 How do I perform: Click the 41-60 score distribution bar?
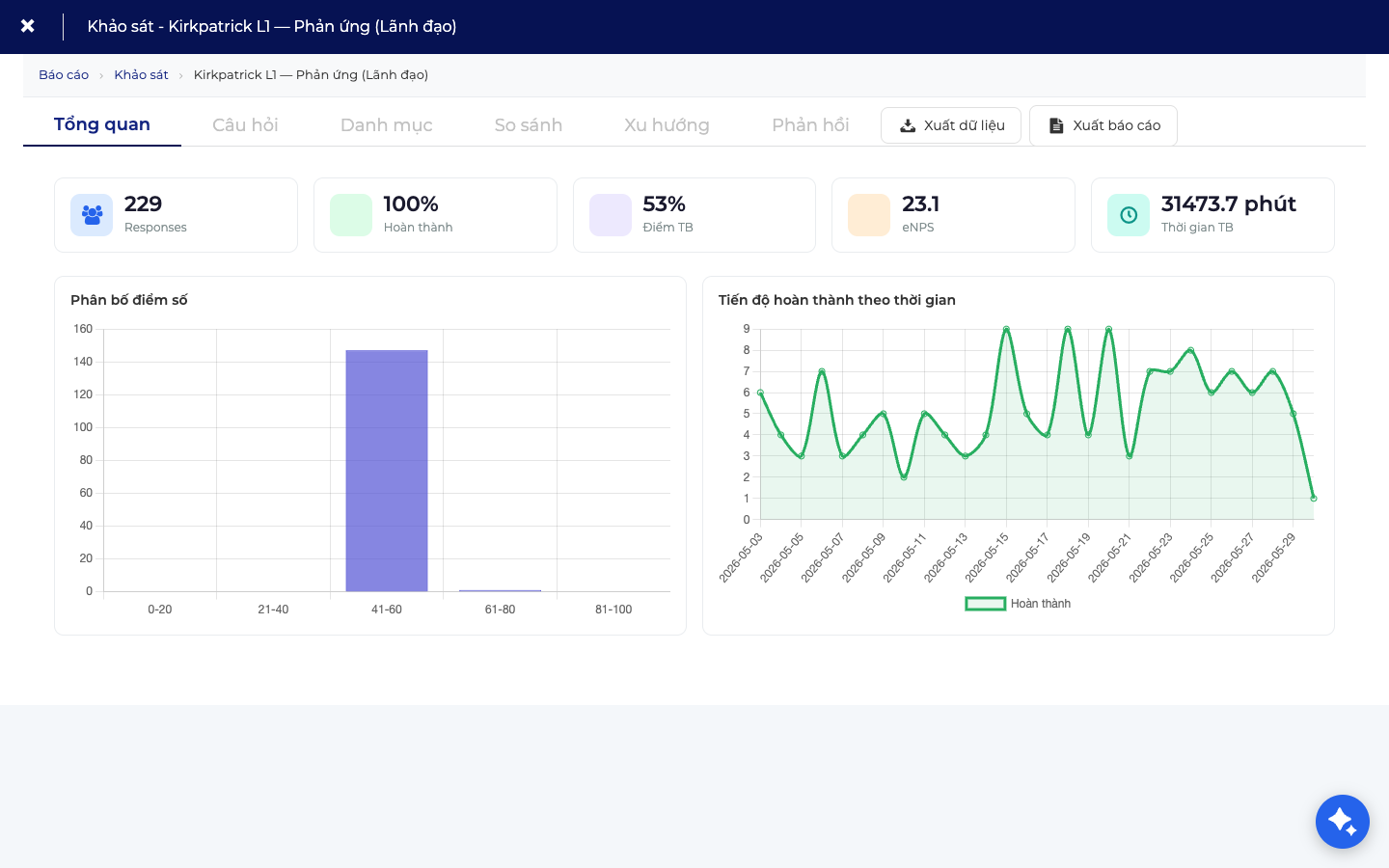pos(387,471)
